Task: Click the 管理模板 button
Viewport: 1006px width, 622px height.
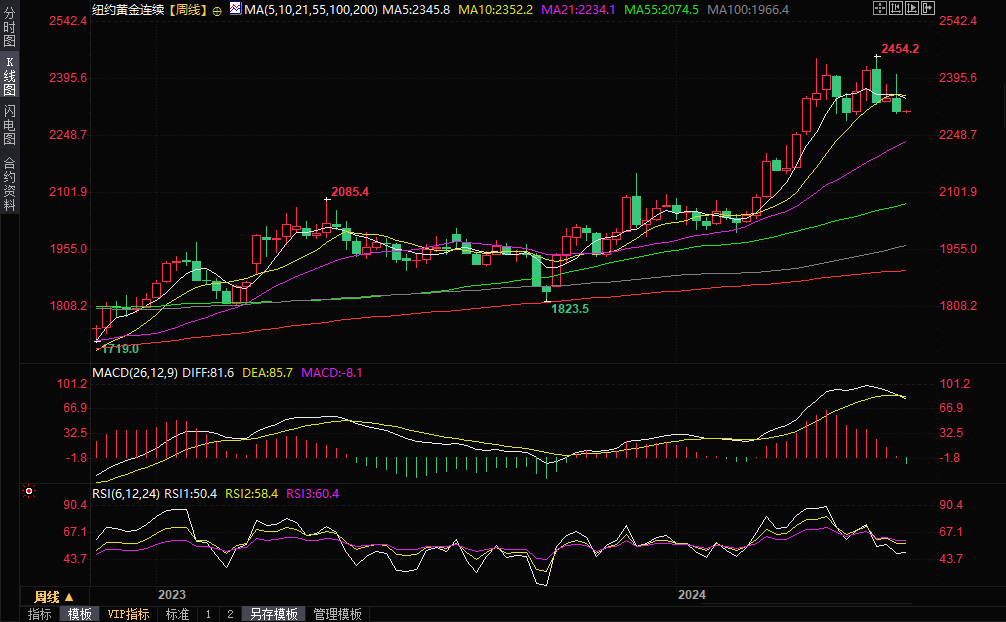Action: point(337,614)
